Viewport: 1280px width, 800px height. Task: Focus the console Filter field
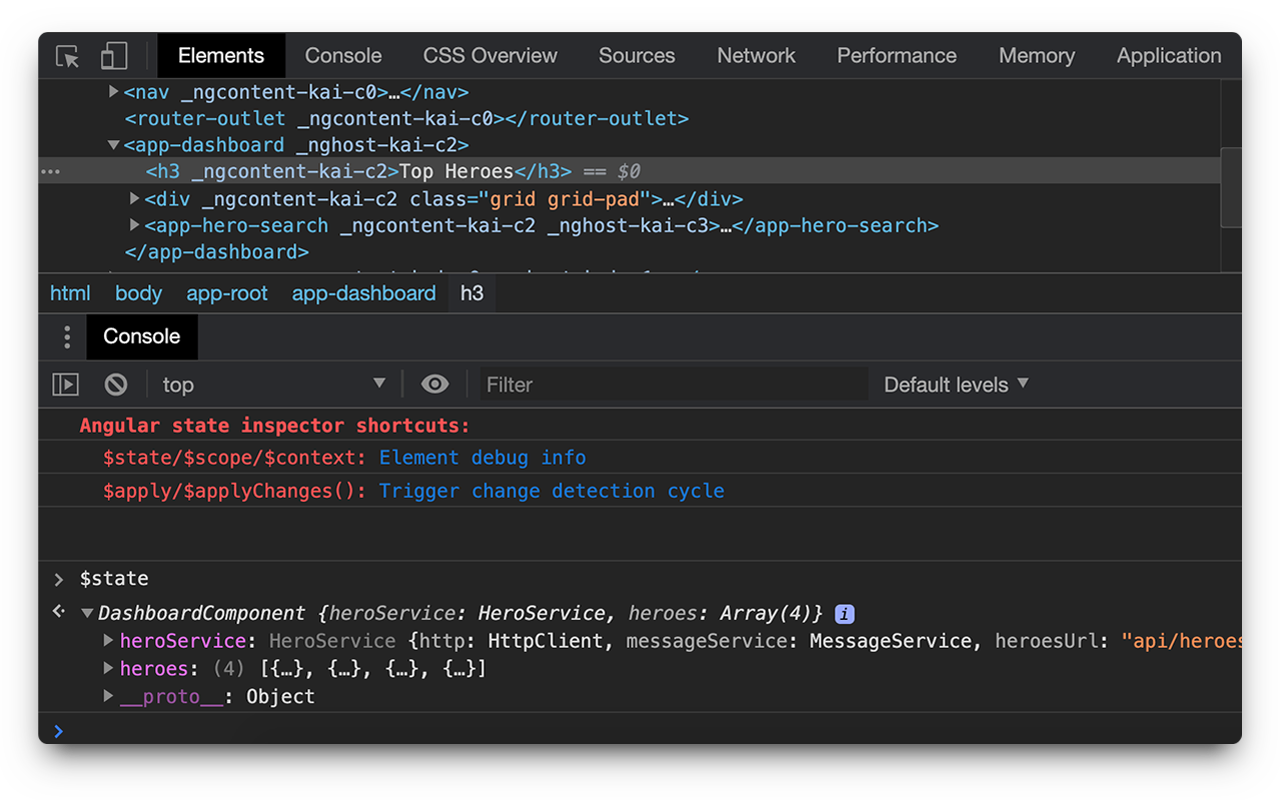(x=672, y=385)
